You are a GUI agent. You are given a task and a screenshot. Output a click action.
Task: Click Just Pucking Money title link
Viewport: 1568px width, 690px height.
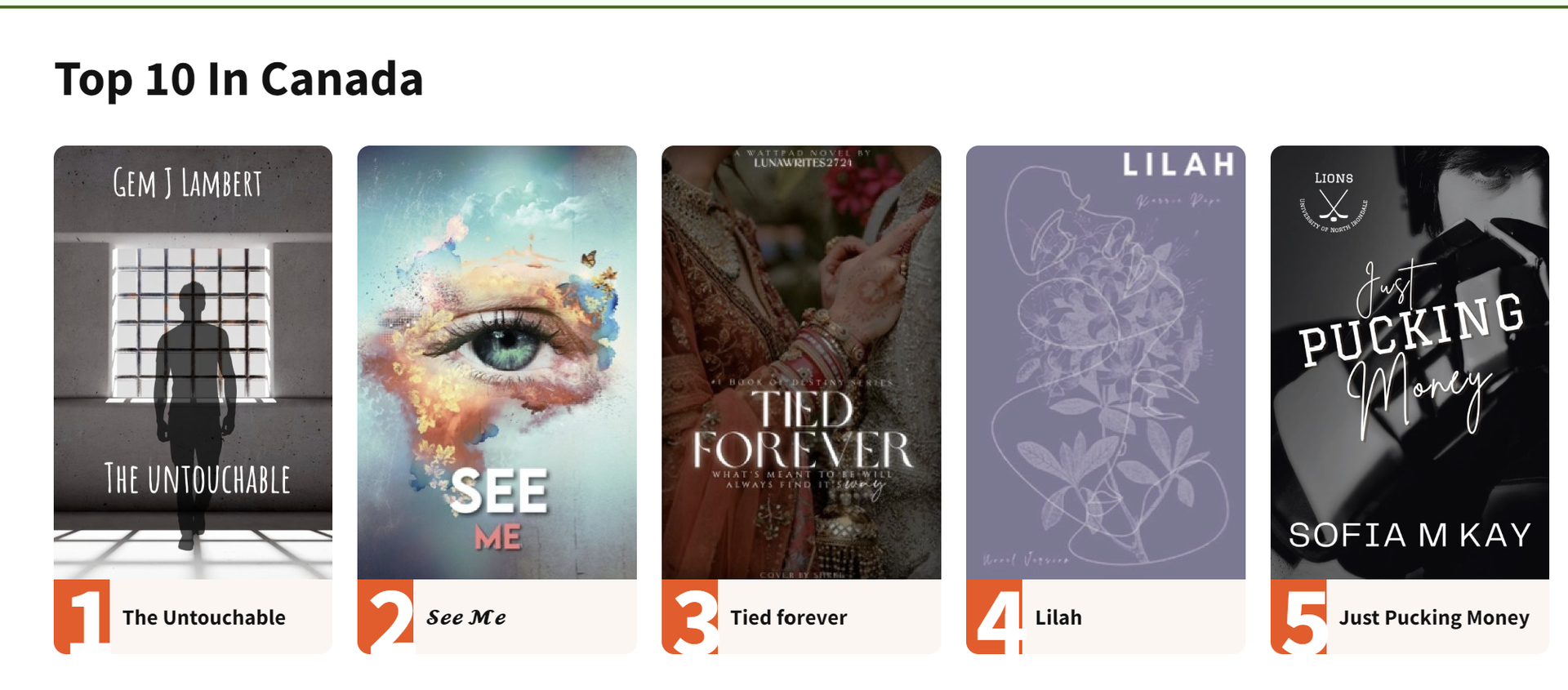coord(1434,618)
